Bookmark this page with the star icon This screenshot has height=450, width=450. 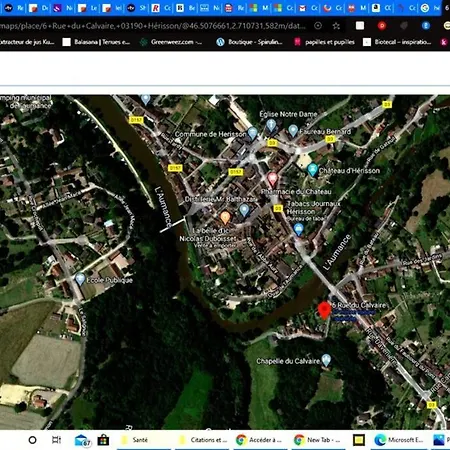tap(336, 26)
